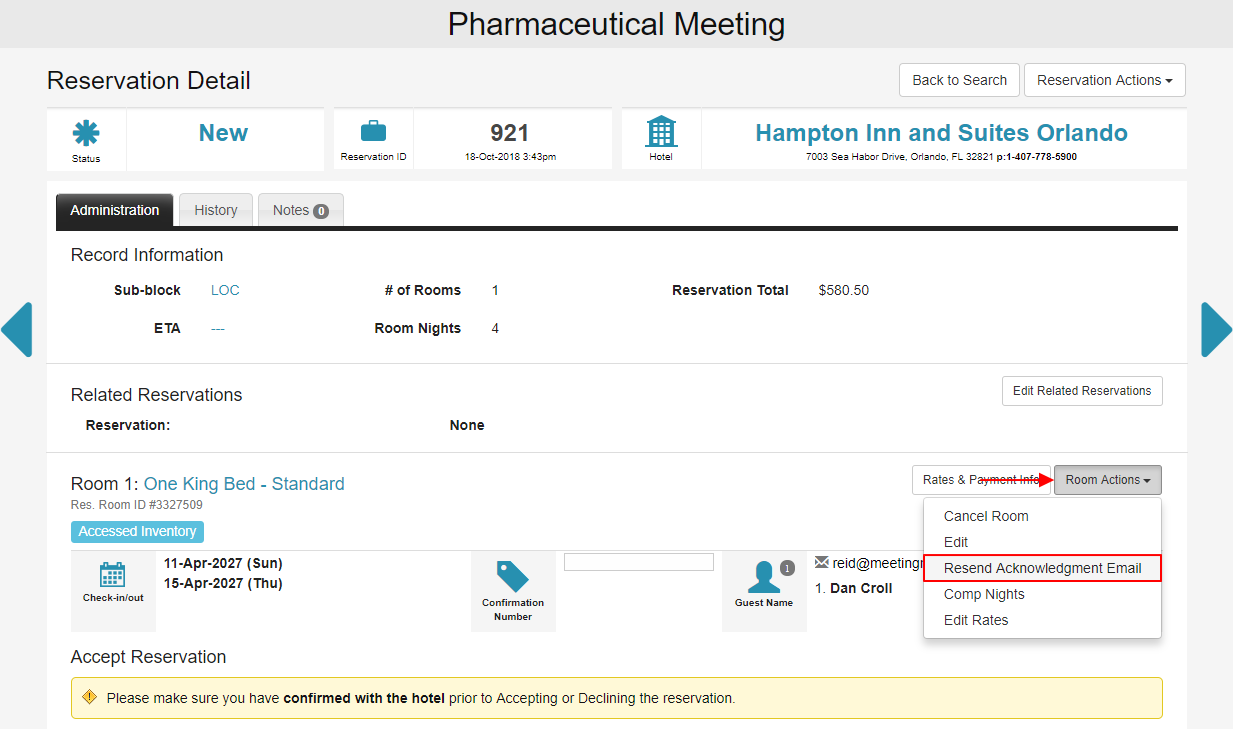The image size is (1233, 729).
Task: Click check-in date 11-Apr-2027 (Sun)
Action: 223,563
